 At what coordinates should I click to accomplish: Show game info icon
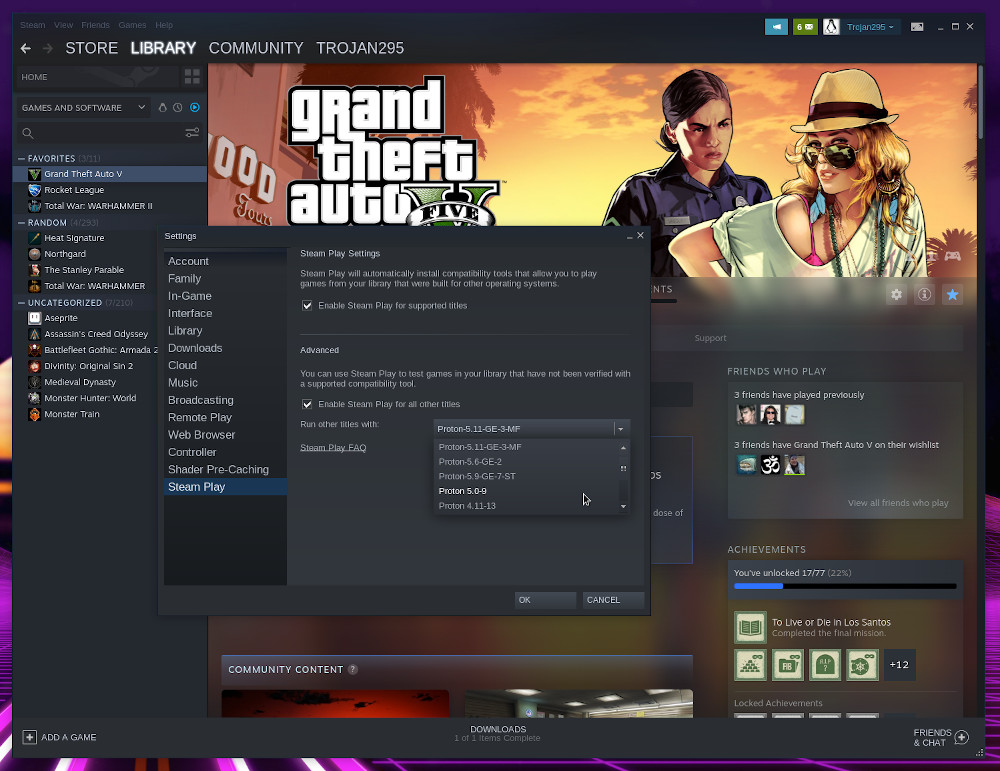pyautogui.click(x=924, y=295)
